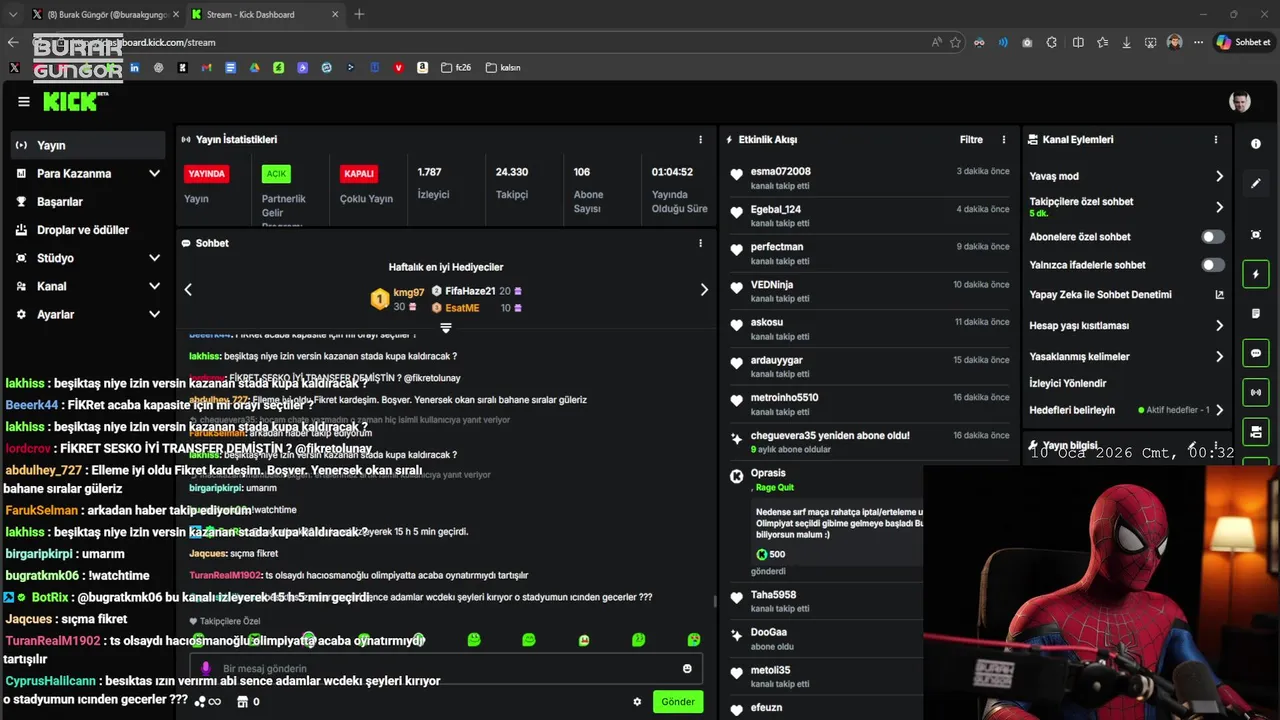1280x720 pixels.
Task: Click the chat scrollbar thumb
Action: [x=714, y=602]
